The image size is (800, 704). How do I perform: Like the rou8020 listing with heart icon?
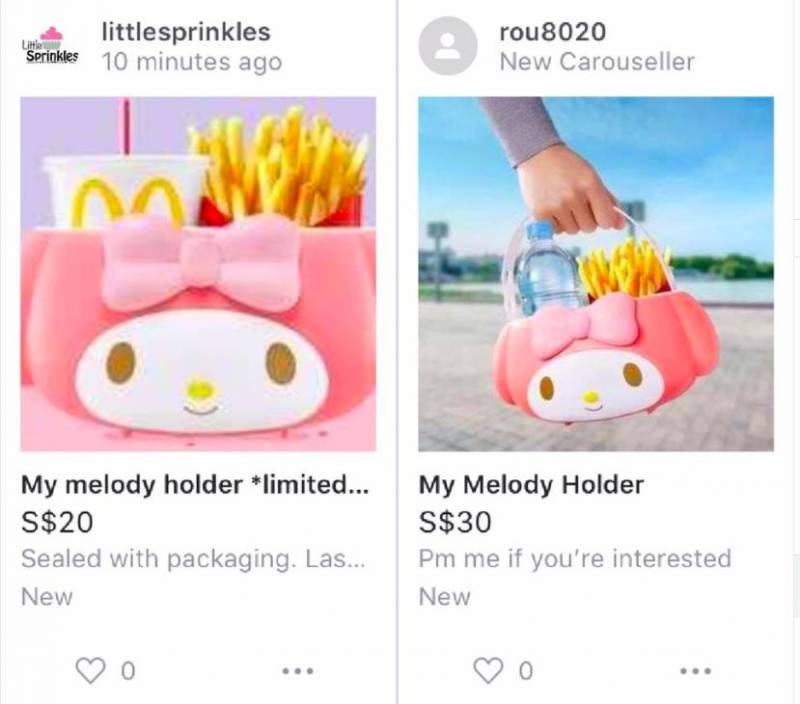pyautogui.click(x=488, y=670)
